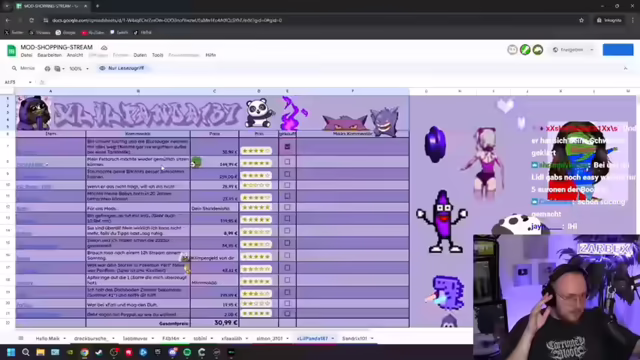Open Chrome from the Windows taskbar
The height and width of the screenshot is (360, 640).
tap(84, 352)
